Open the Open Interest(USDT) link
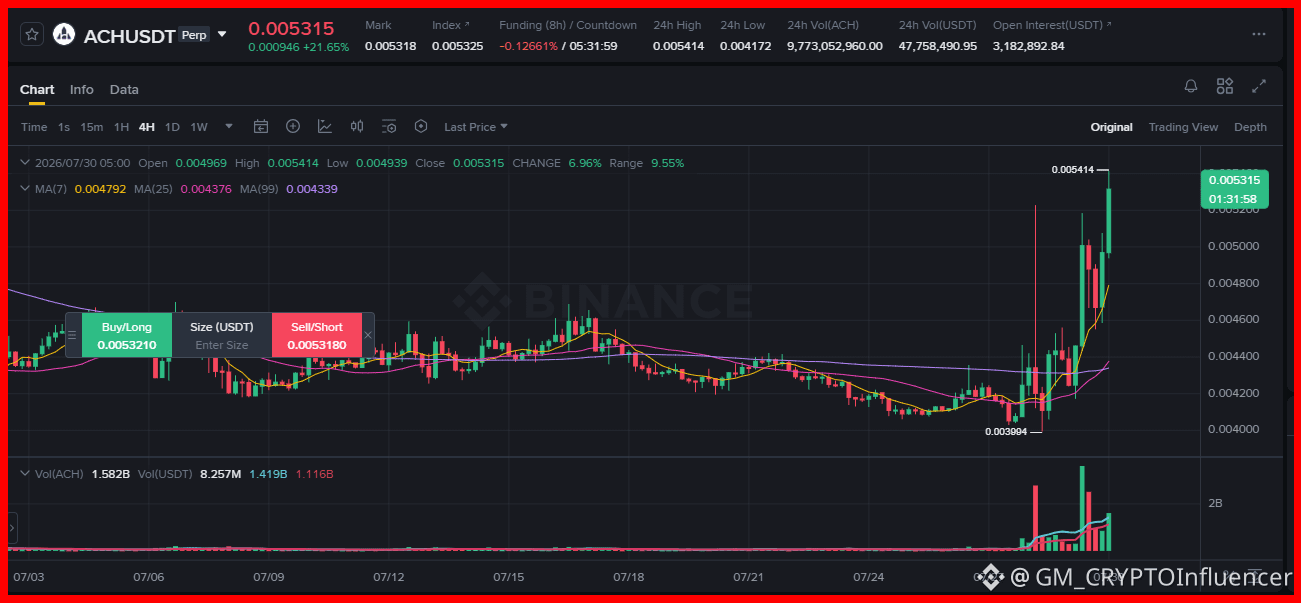 pyautogui.click(x=1052, y=25)
